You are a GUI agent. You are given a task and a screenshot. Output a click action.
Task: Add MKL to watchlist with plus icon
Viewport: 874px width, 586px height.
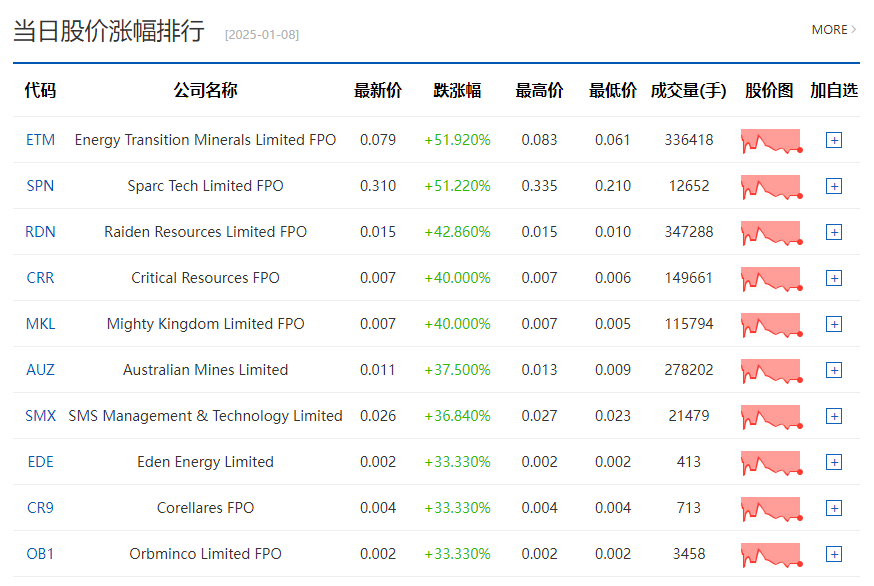point(834,324)
